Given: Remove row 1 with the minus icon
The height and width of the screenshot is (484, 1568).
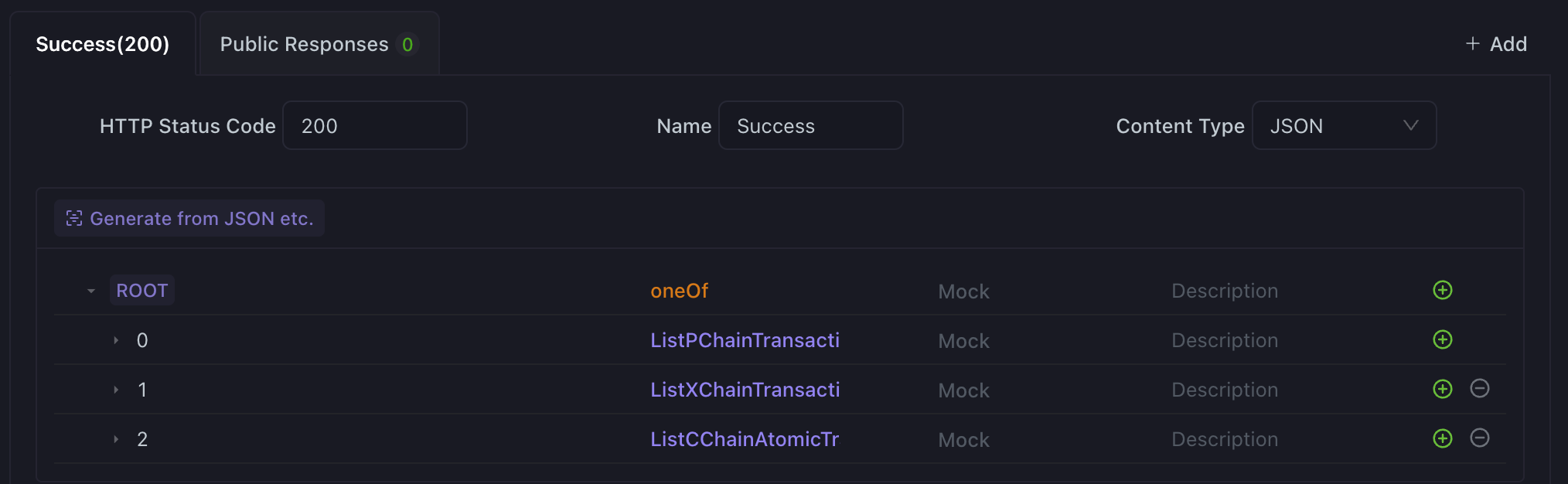Looking at the screenshot, I should (x=1480, y=388).
